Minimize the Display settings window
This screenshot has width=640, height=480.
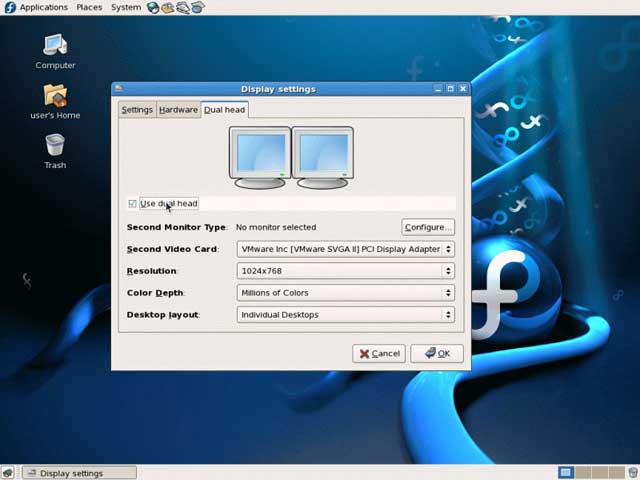[438, 89]
